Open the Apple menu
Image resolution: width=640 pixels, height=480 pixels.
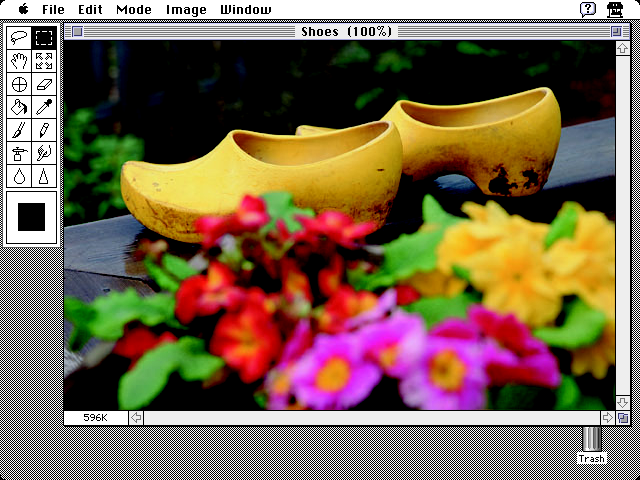(x=22, y=10)
